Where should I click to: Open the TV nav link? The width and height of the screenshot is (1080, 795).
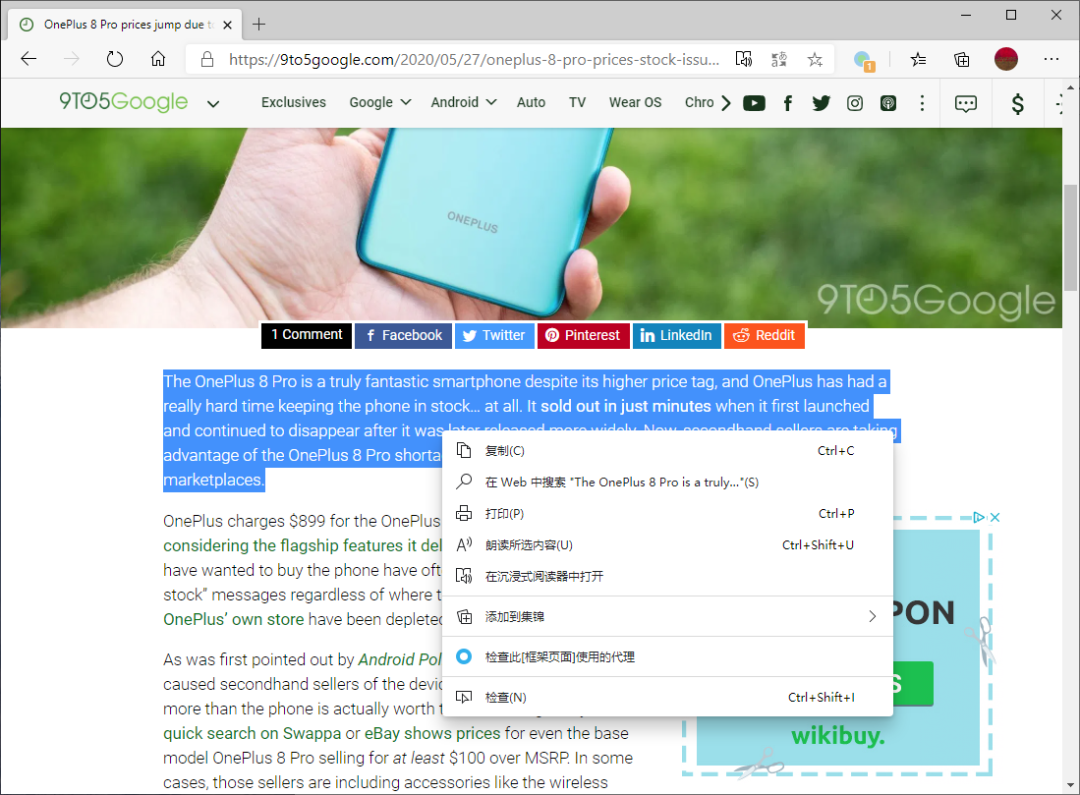(577, 103)
